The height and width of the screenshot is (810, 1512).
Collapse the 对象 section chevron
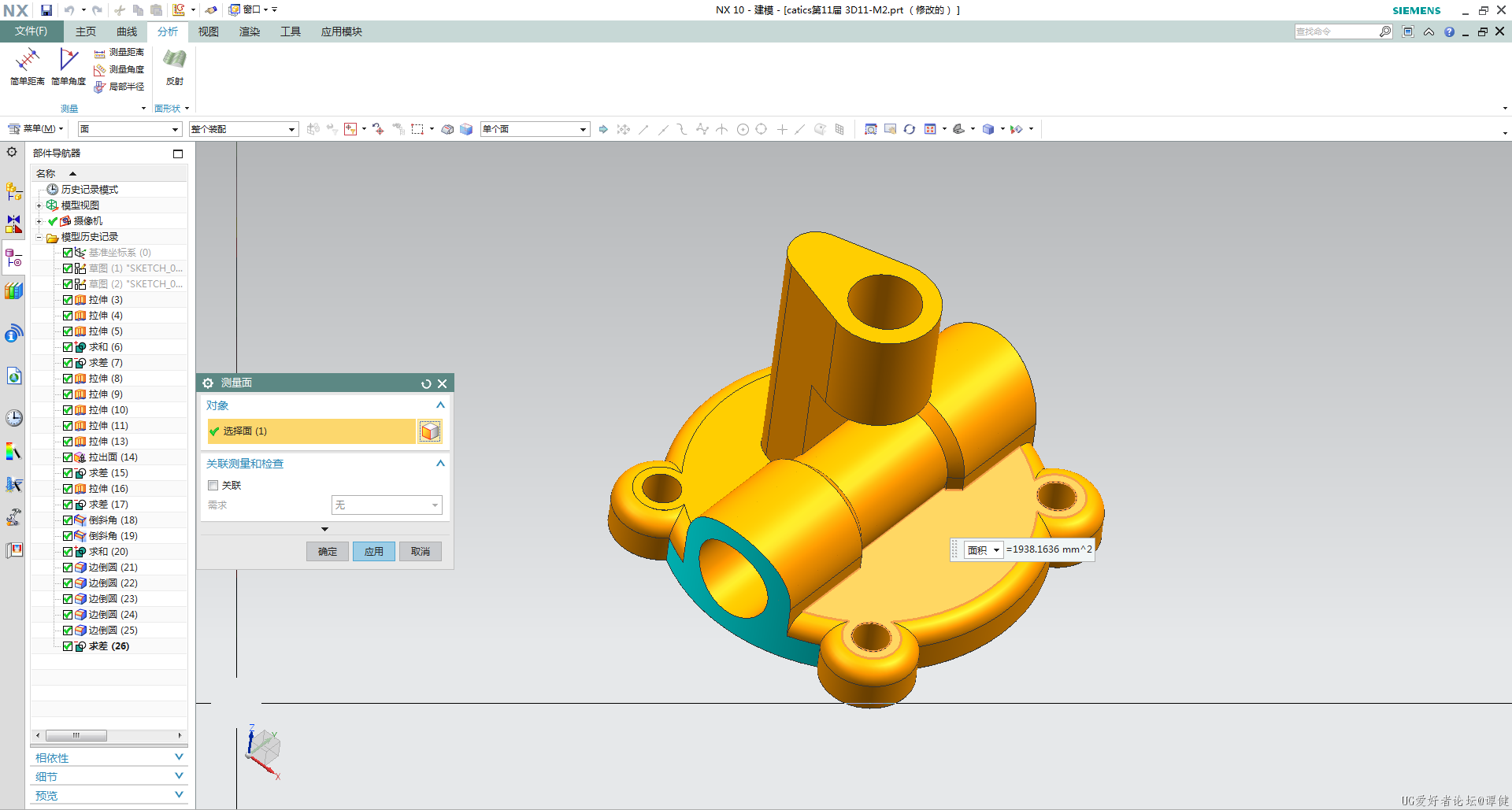coord(440,405)
